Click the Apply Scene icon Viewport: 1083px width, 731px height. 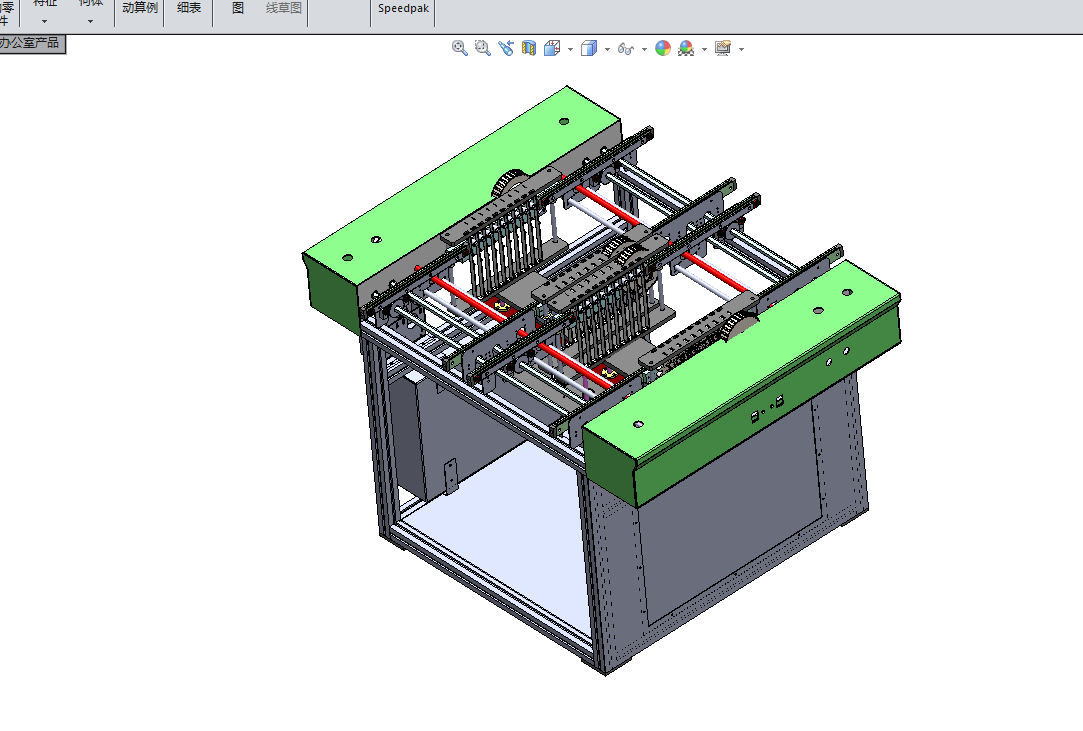[686, 48]
